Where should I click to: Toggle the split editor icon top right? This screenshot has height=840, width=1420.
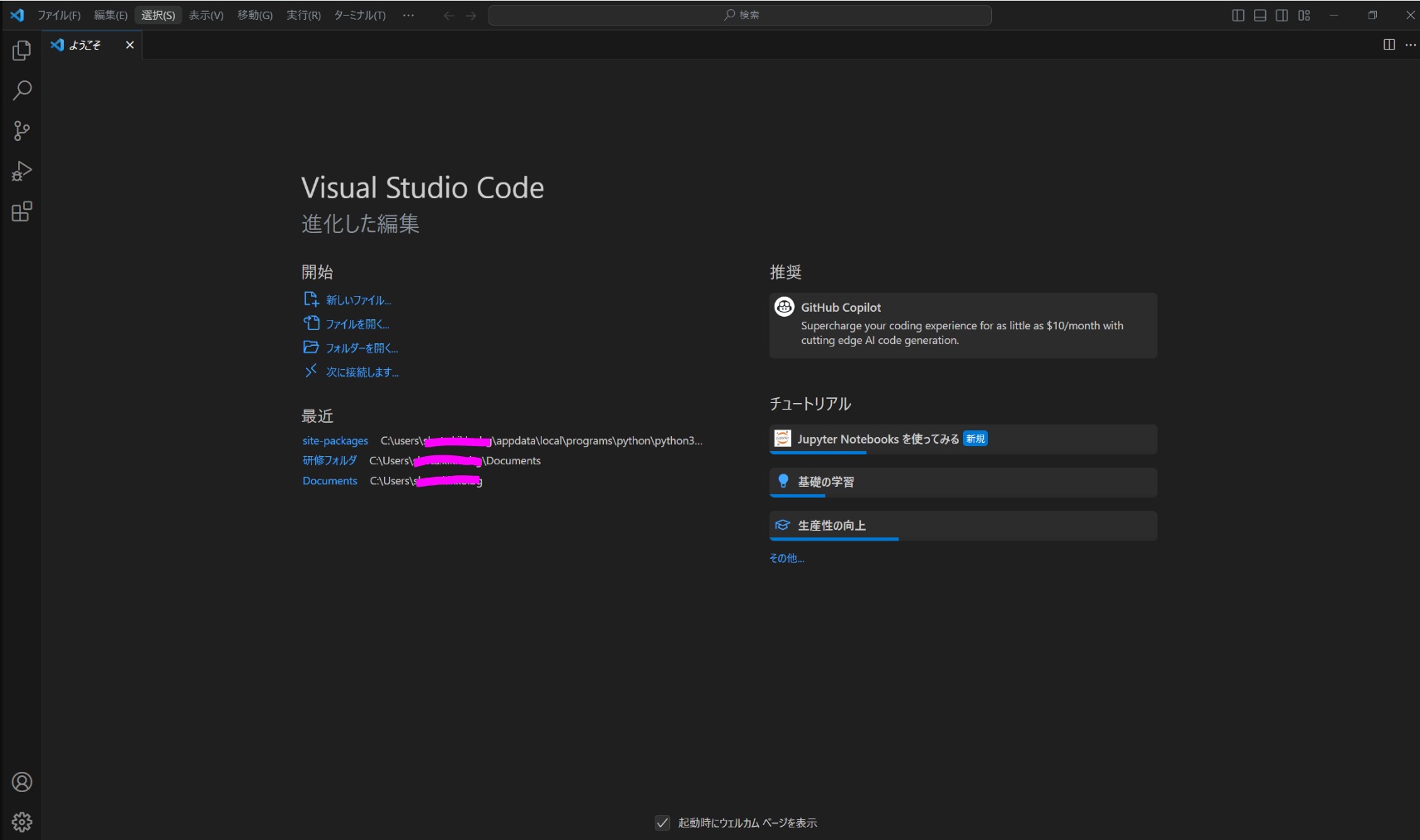tap(1388, 45)
